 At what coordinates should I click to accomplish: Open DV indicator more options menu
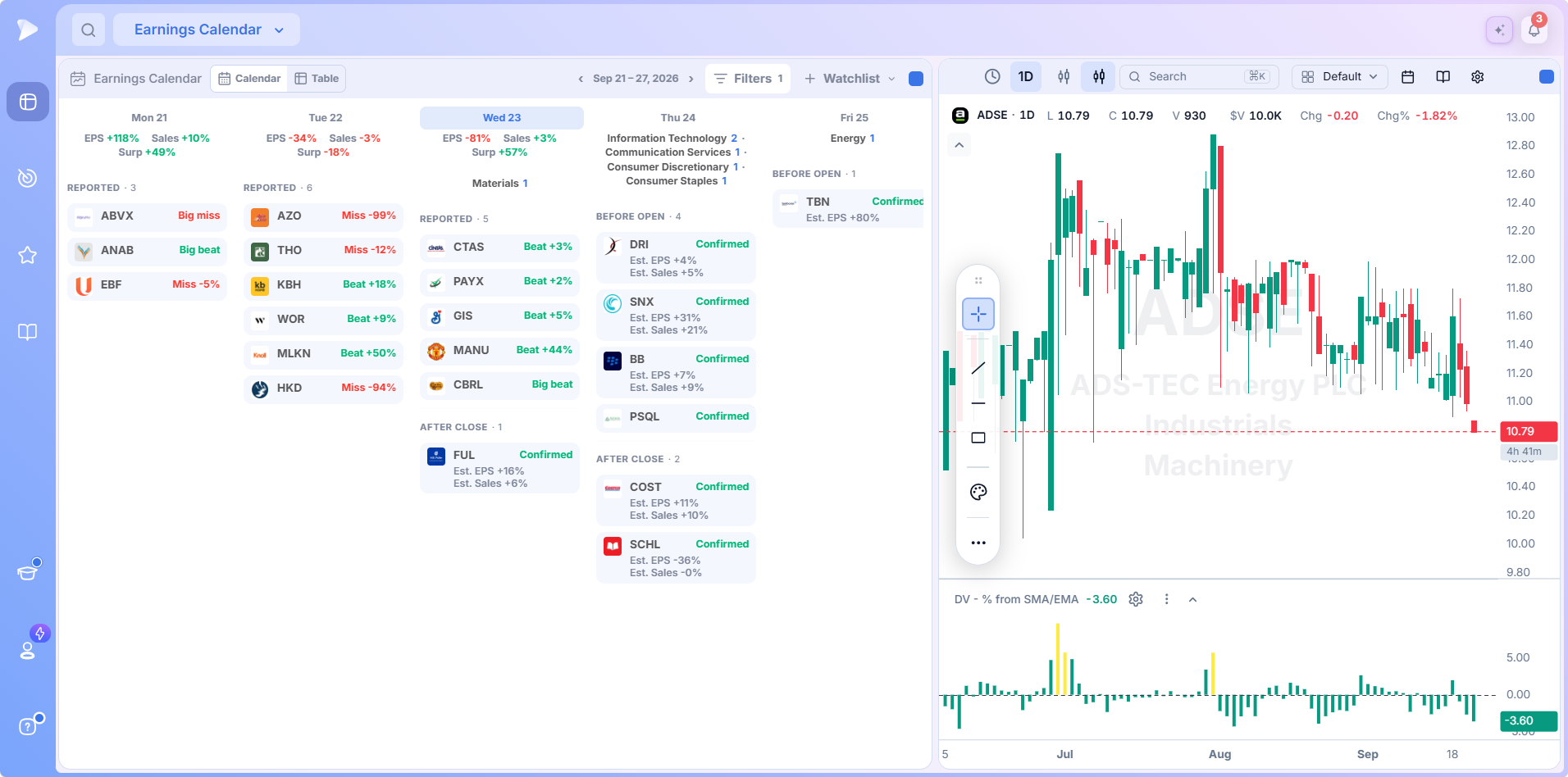(x=1166, y=599)
